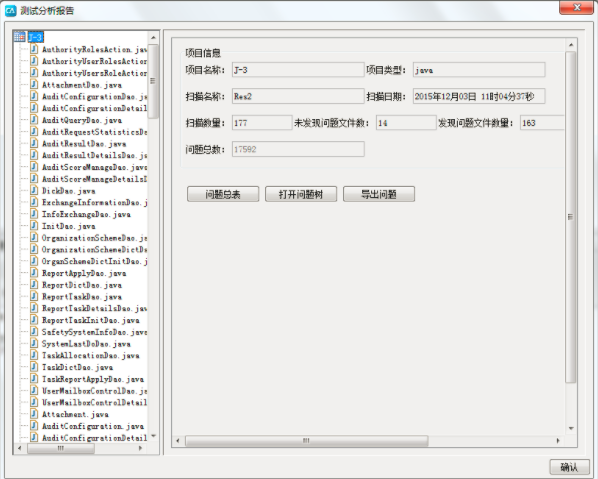Click the 发现问题文件数量 field showing 163

tap(542, 123)
